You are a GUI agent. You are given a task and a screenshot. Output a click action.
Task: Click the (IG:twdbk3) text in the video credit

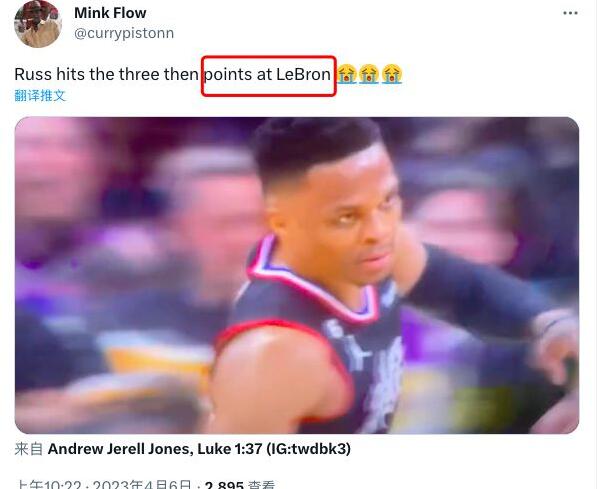(x=308, y=449)
